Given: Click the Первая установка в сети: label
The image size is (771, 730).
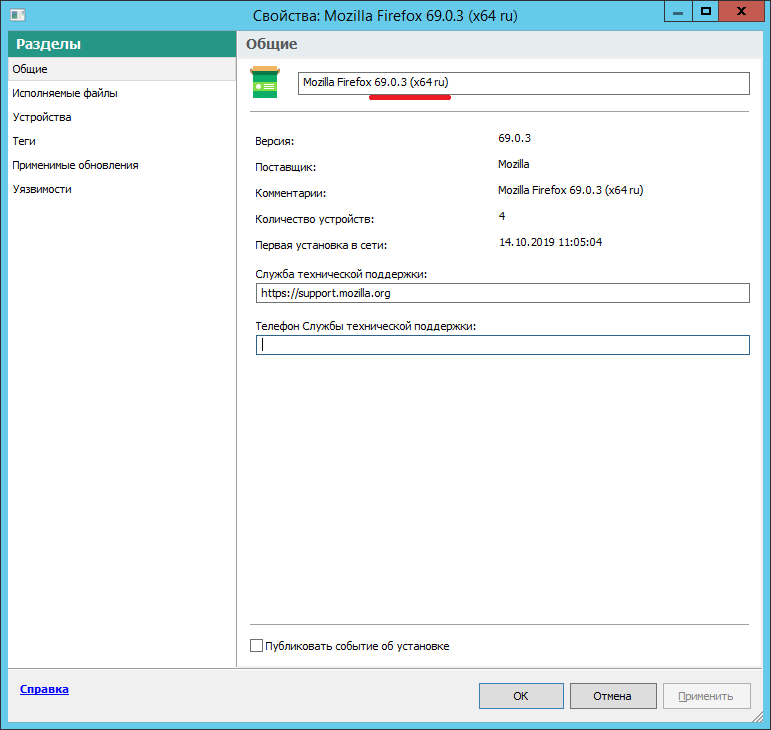Looking at the screenshot, I should coord(321,245).
